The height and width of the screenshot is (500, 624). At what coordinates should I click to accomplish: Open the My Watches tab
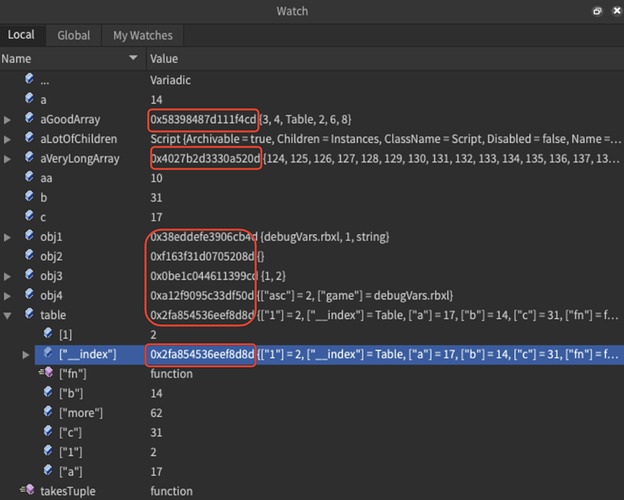click(x=142, y=35)
